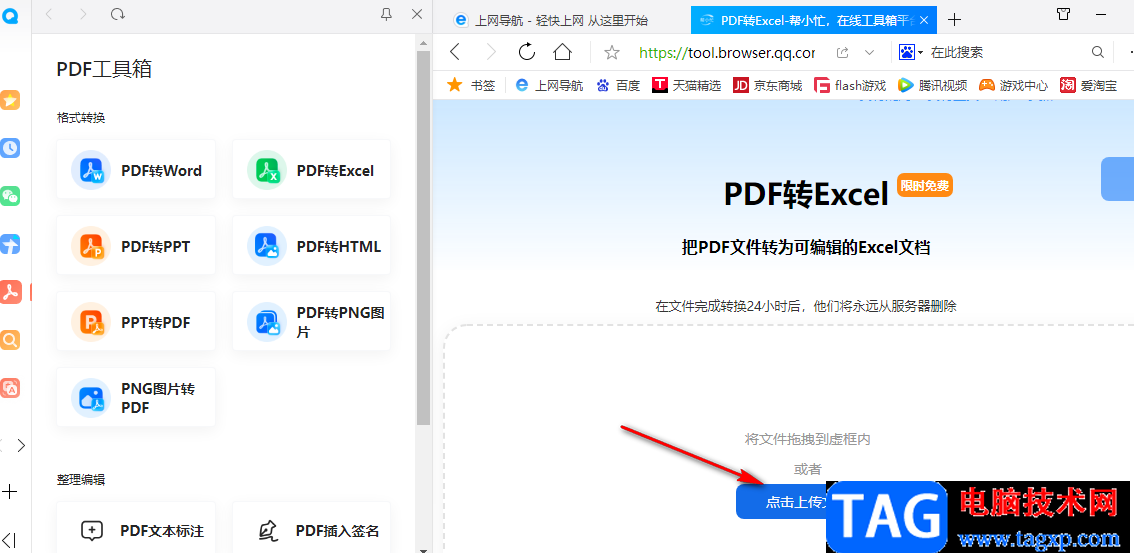1134x553 pixels.
Task: Click the skin shirt icon in title bar
Action: pos(1063,14)
